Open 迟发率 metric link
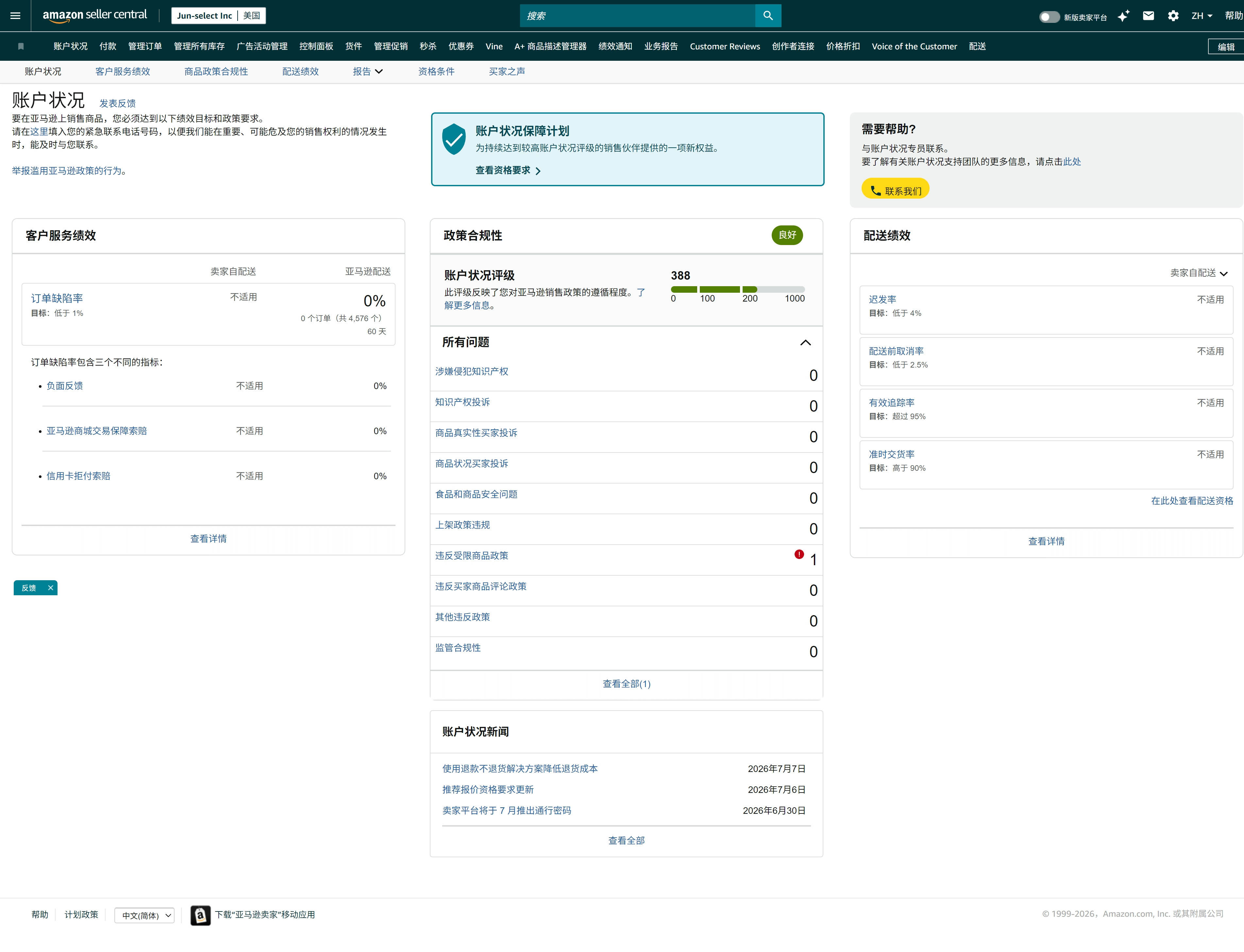 click(x=882, y=299)
